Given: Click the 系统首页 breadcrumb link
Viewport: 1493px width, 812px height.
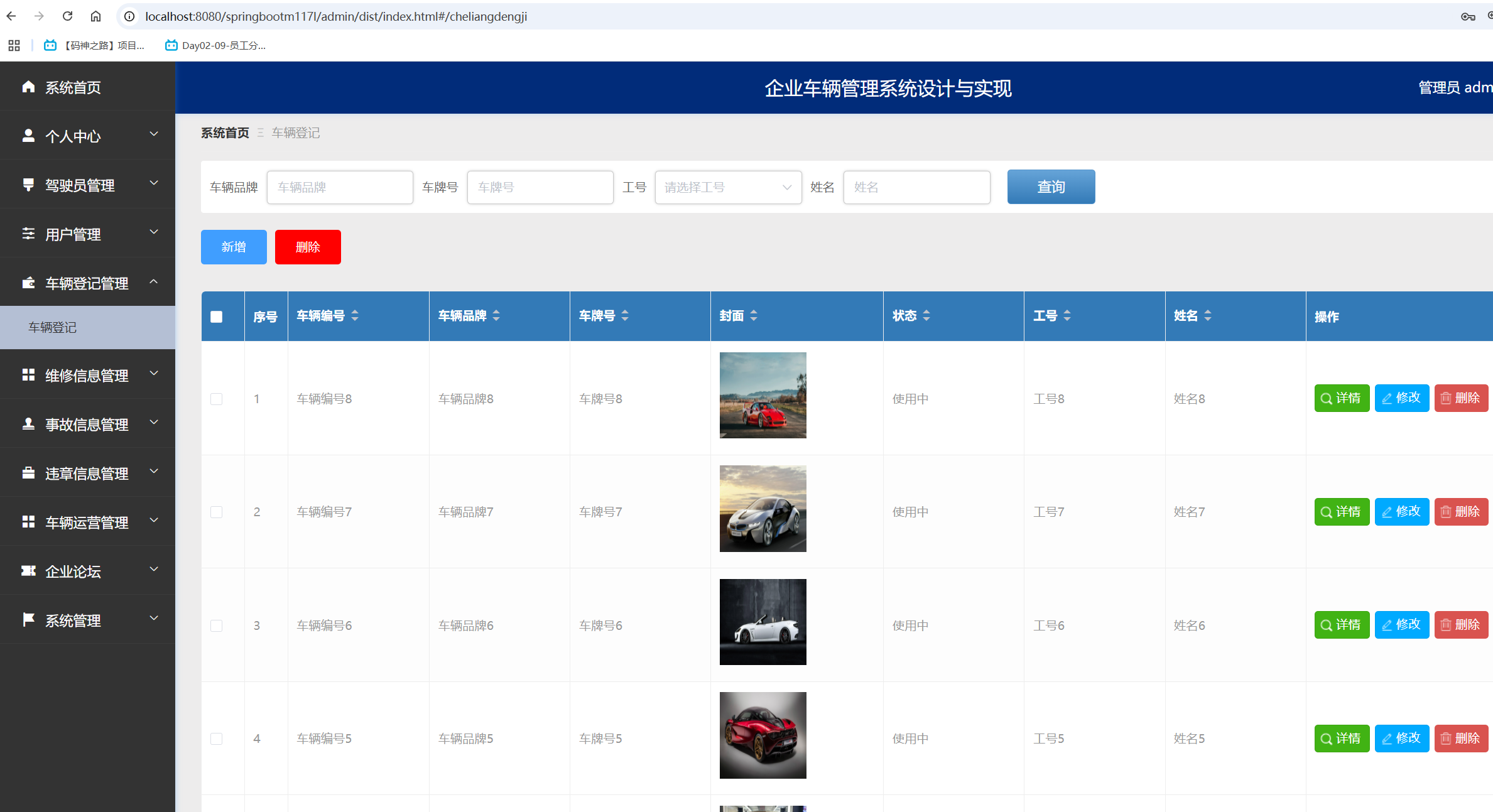Looking at the screenshot, I should click(x=225, y=133).
